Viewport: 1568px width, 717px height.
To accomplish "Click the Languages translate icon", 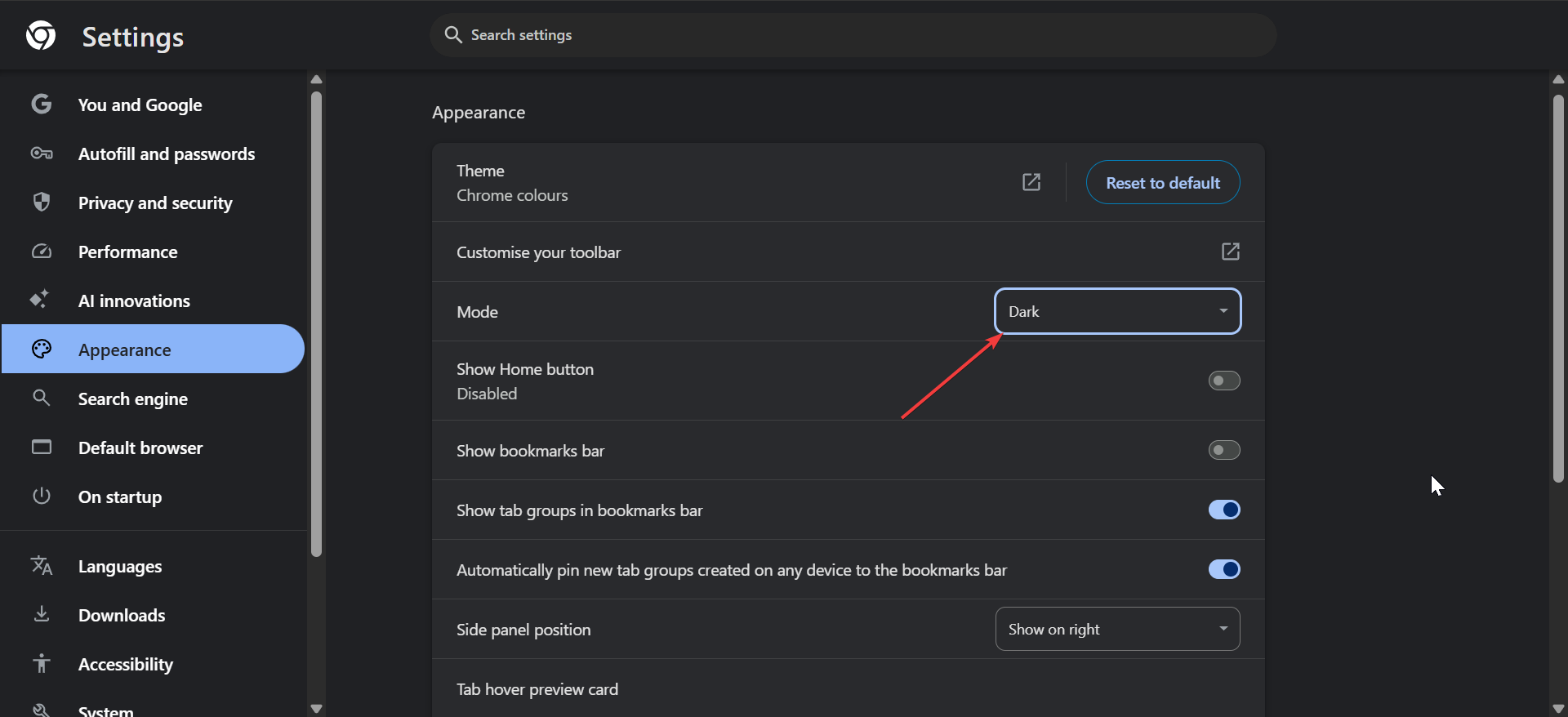I will pos(42,566).
